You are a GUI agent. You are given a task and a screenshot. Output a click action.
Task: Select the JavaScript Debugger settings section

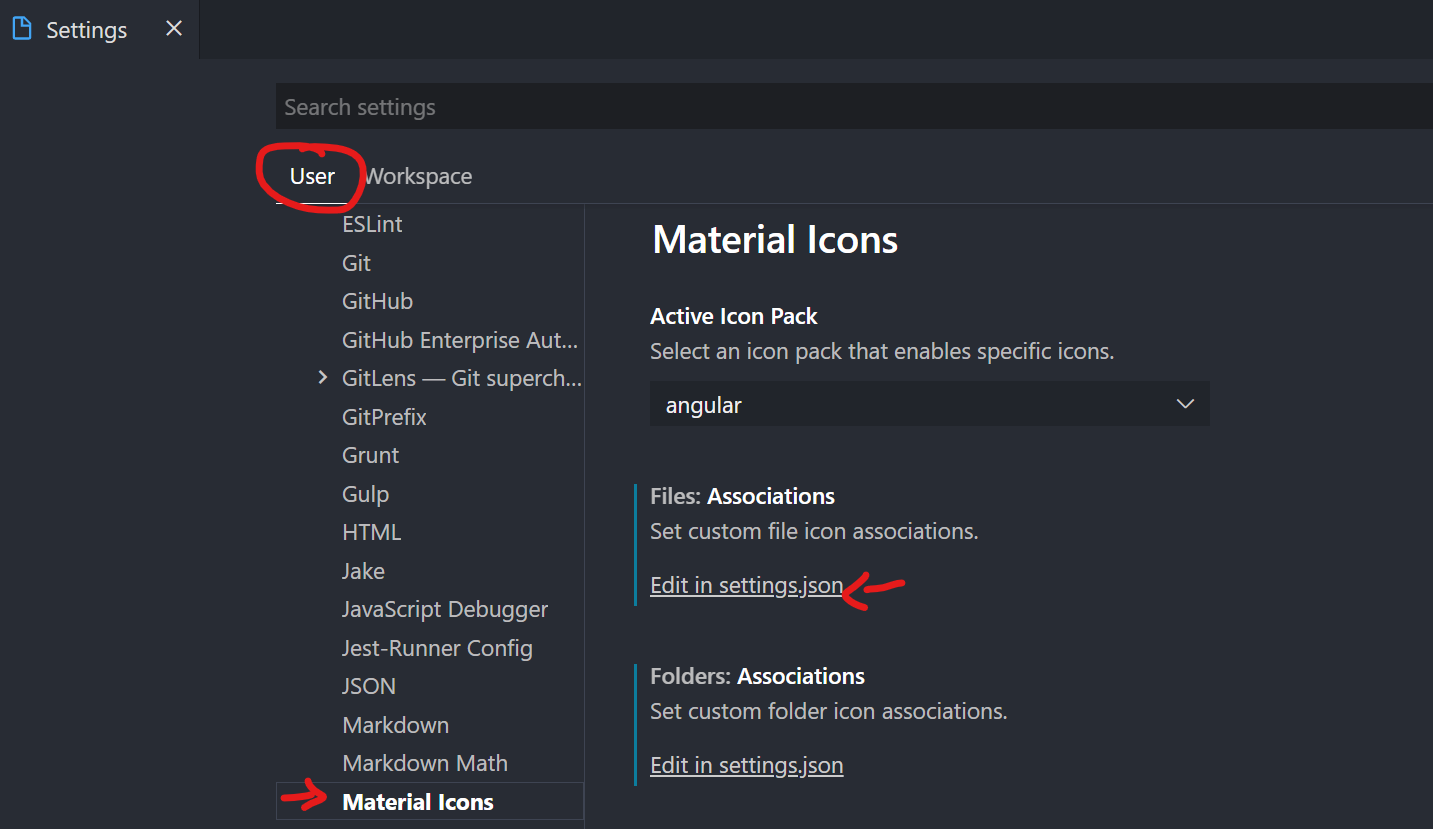444,608
